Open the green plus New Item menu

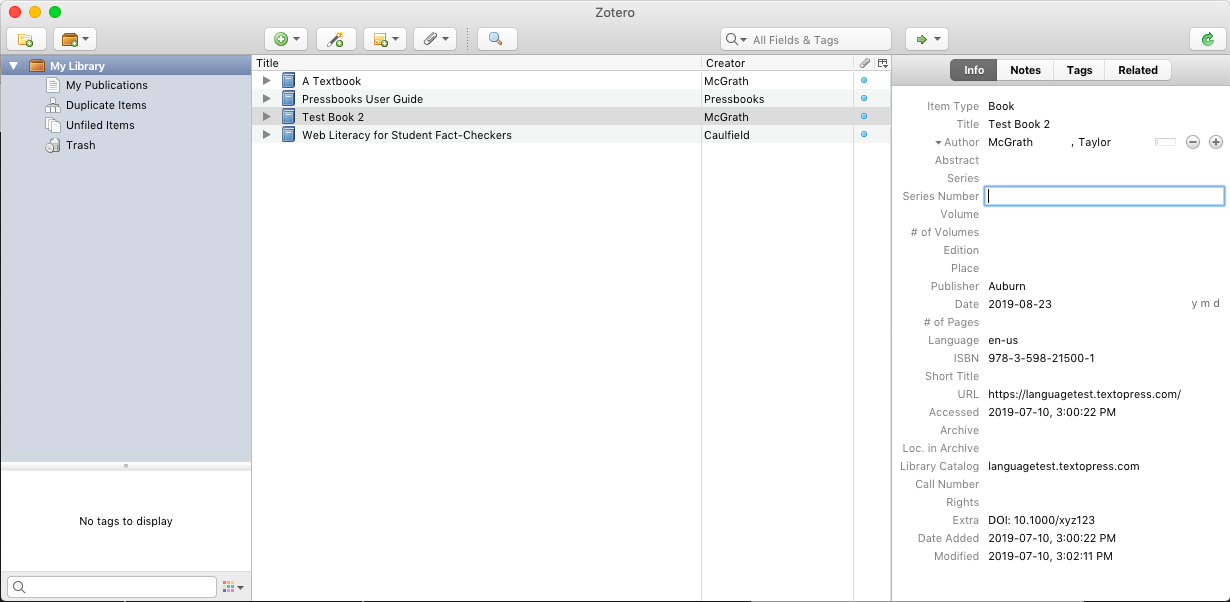(286, 39)
